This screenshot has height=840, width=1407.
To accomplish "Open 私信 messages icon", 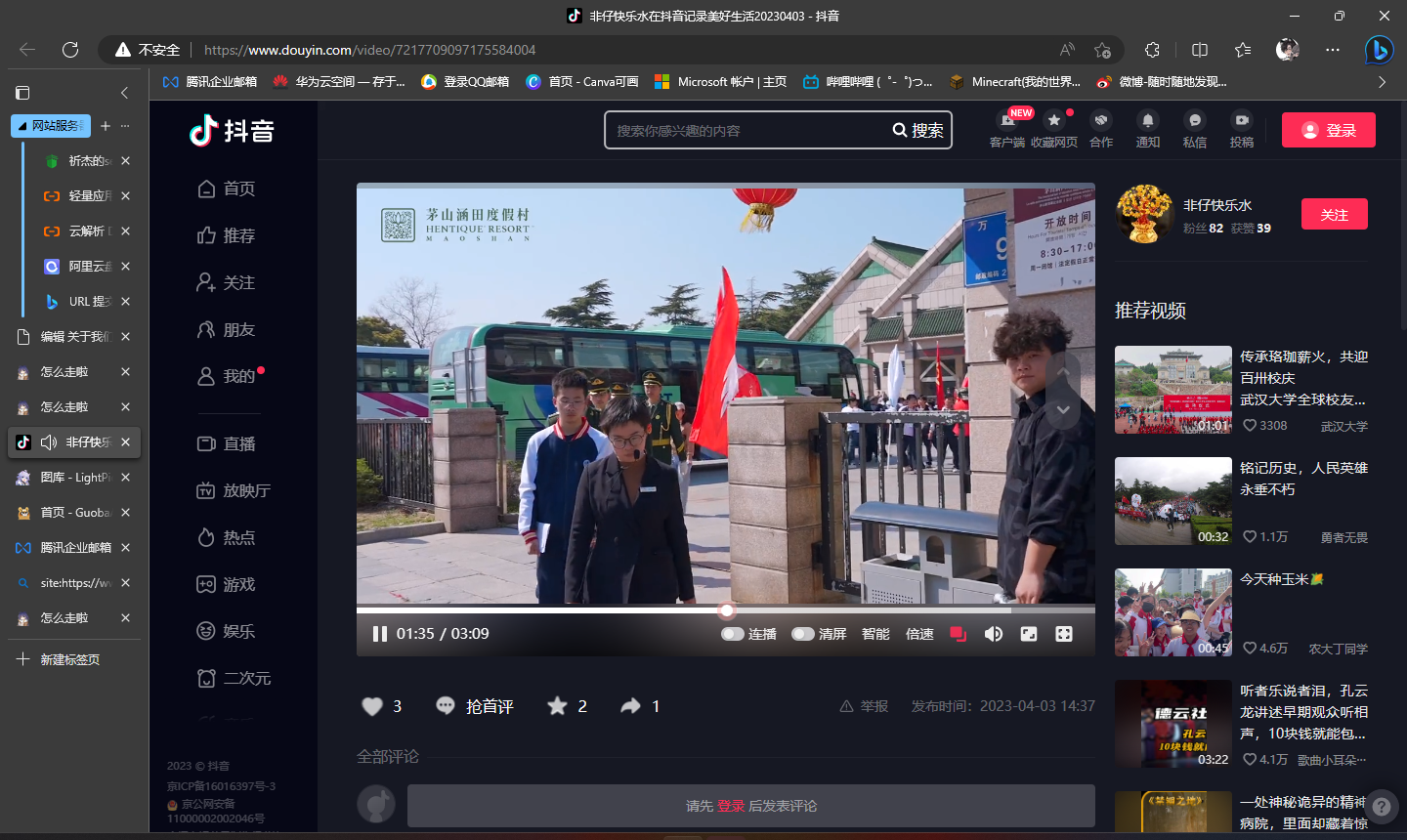I will point(1195,120).
